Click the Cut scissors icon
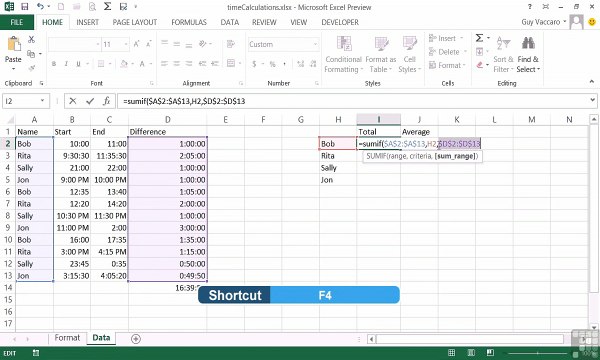 [x=31, y=39]
